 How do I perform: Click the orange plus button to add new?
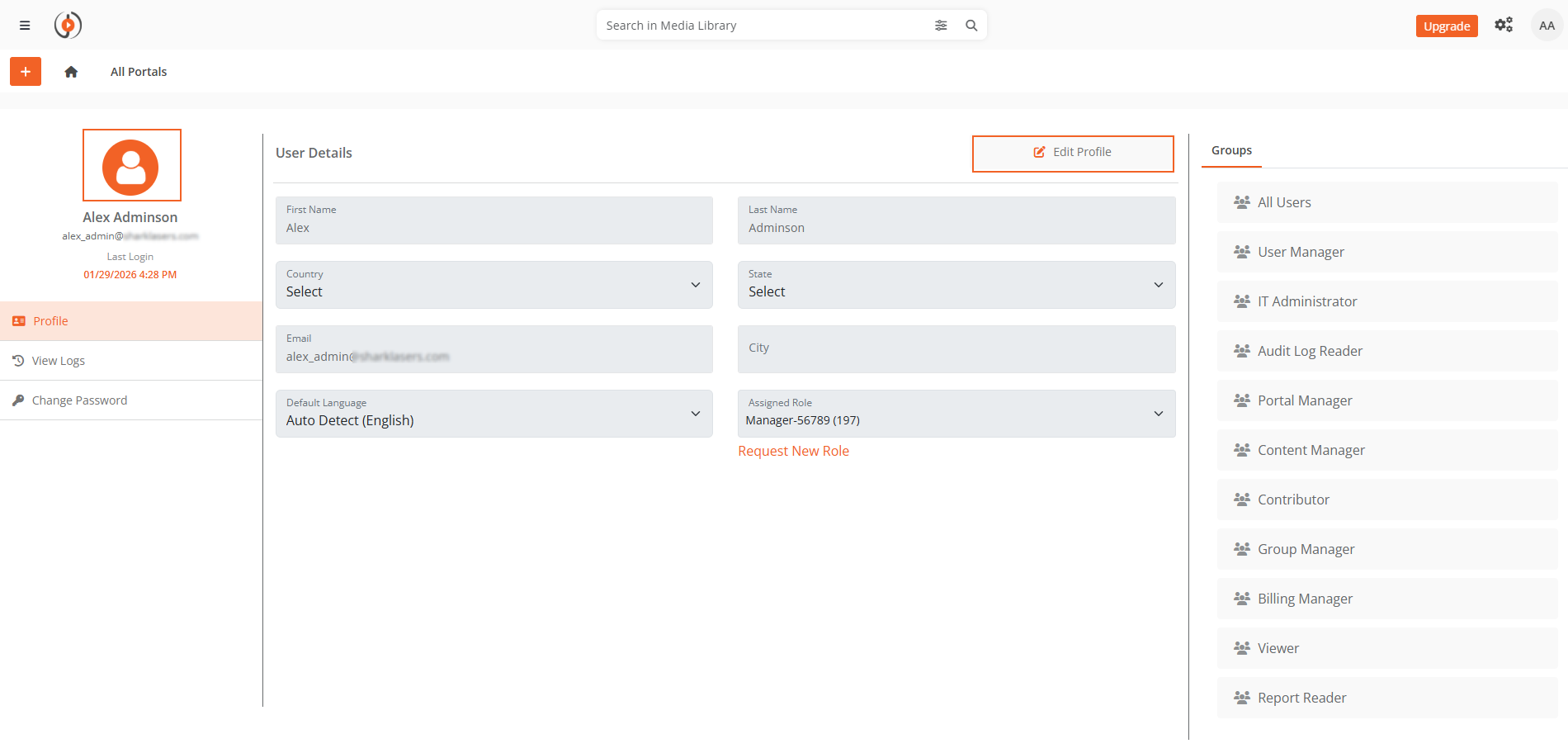25,72
